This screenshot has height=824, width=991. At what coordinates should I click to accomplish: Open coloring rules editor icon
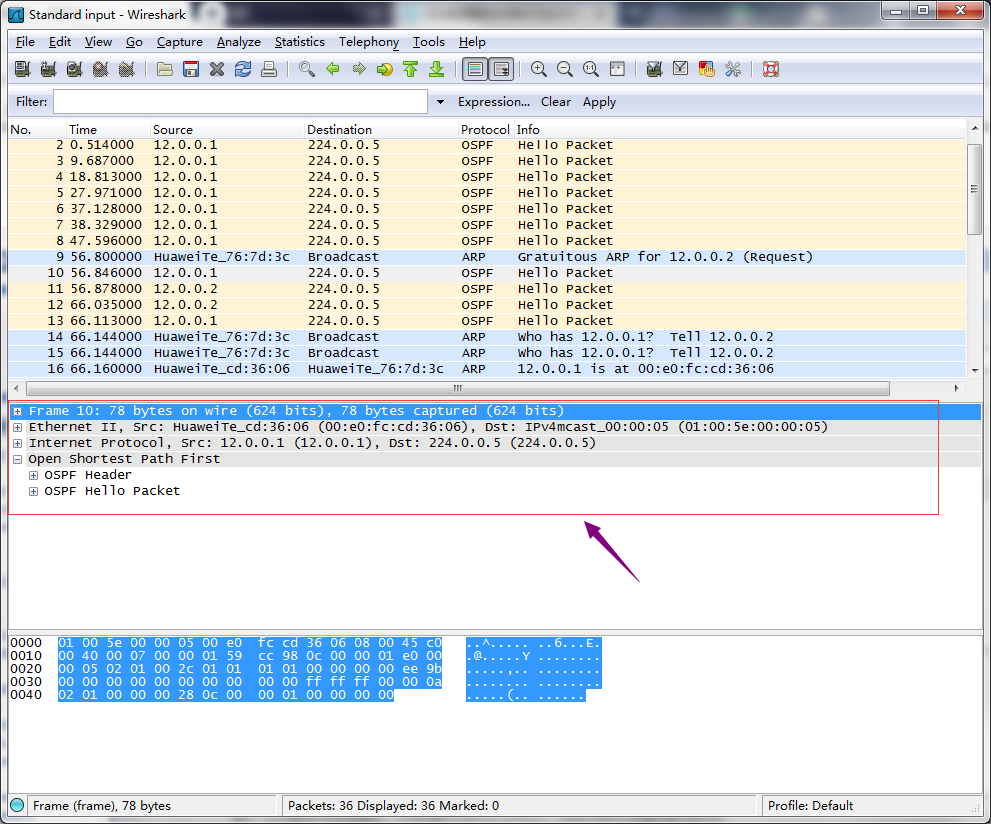coord(707,69)
